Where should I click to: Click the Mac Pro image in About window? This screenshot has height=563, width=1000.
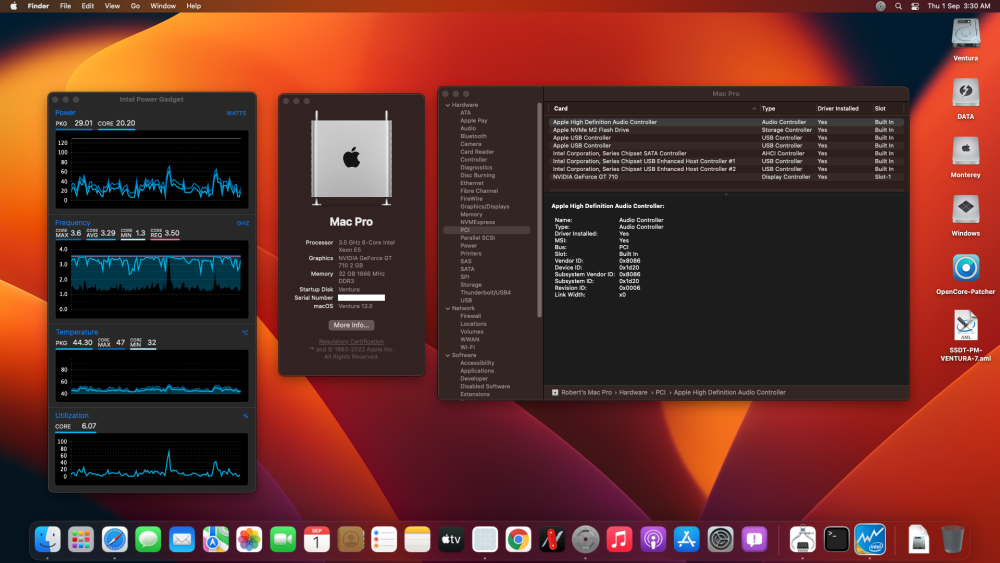[351, 158]
